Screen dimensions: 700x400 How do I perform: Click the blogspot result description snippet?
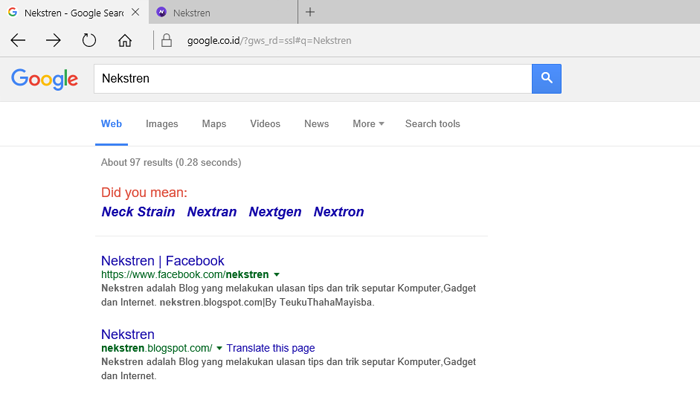[288, 369]
